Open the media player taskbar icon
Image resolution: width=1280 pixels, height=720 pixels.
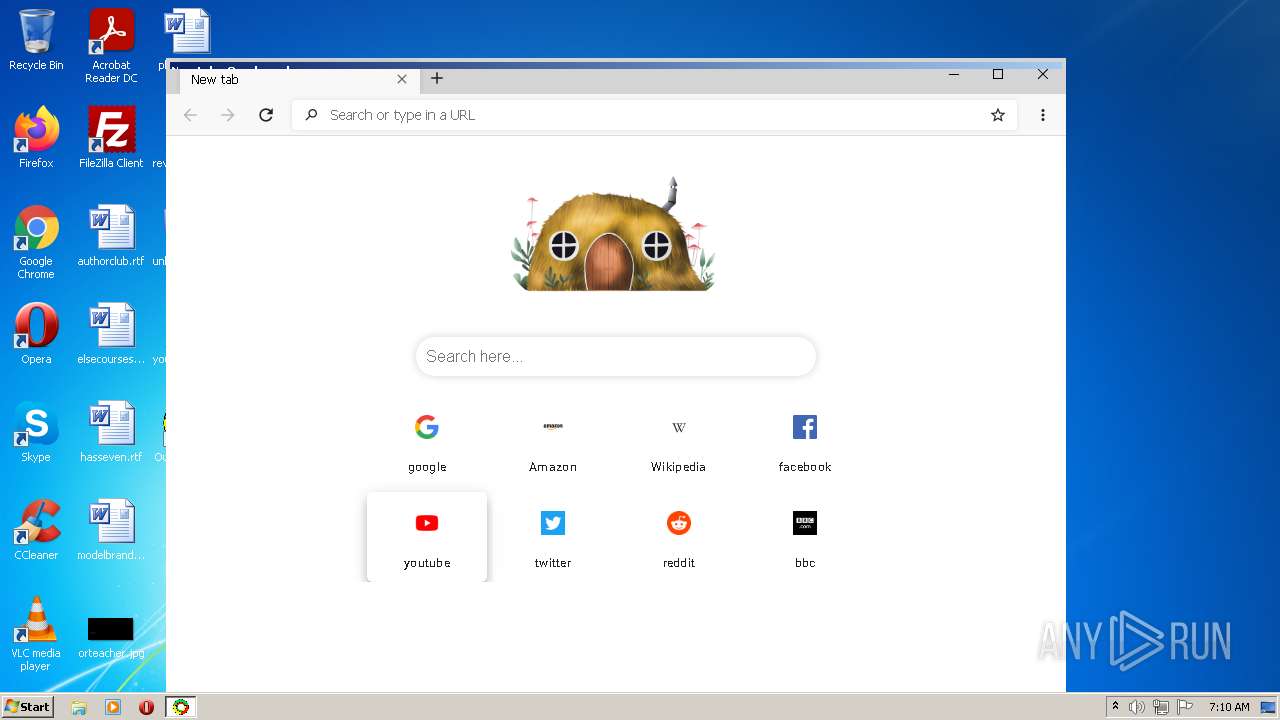click(113, 707)
